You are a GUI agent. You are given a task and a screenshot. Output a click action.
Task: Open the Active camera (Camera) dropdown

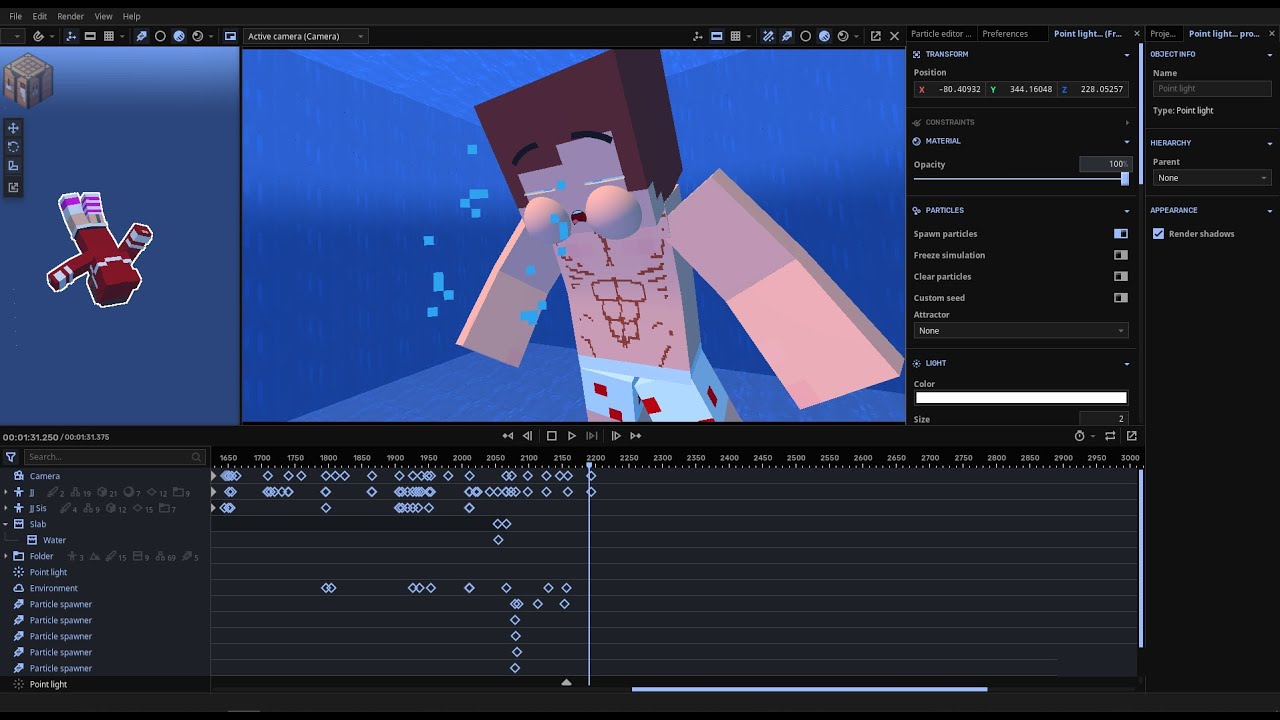(x=305, y=36)
